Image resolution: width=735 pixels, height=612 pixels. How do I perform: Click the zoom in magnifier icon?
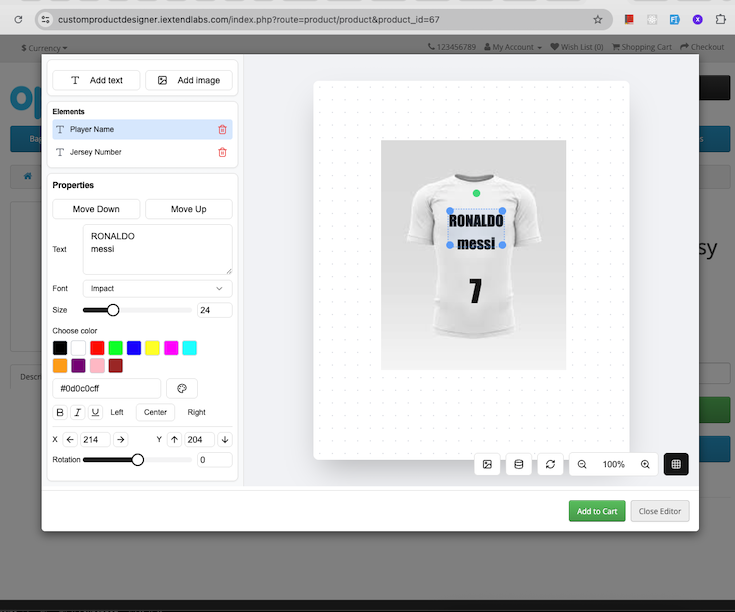(645, 464)
